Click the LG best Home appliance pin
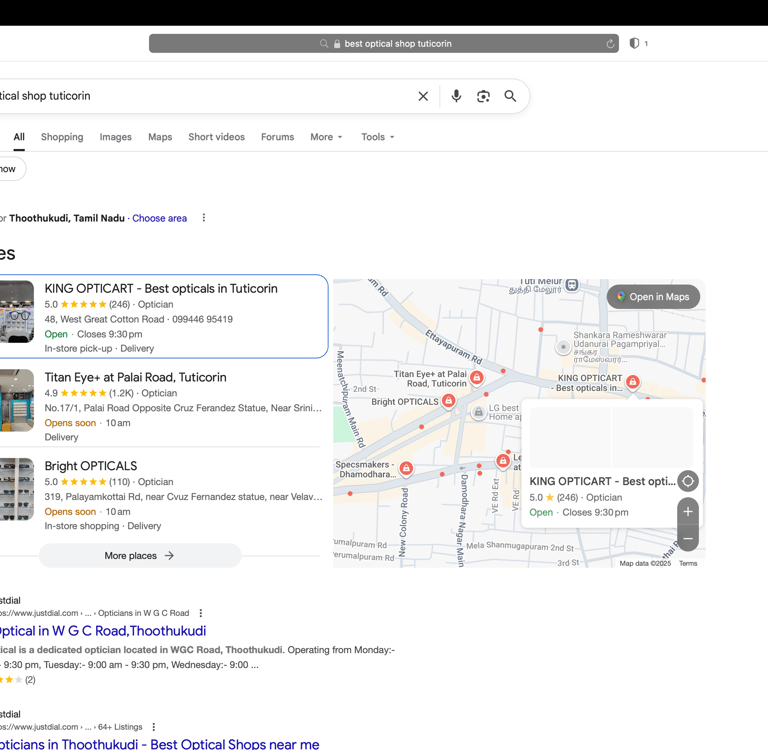 pyautogui.click(x=479, y=412)
